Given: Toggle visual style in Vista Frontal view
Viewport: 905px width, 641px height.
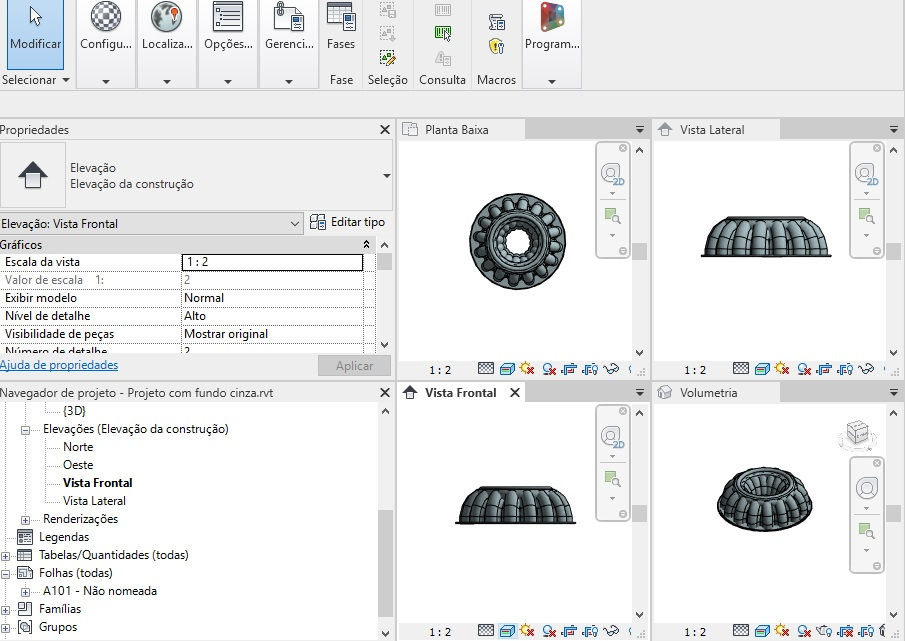Looking at the screenshot, I should pyautogui.click(x=507, y=631).
